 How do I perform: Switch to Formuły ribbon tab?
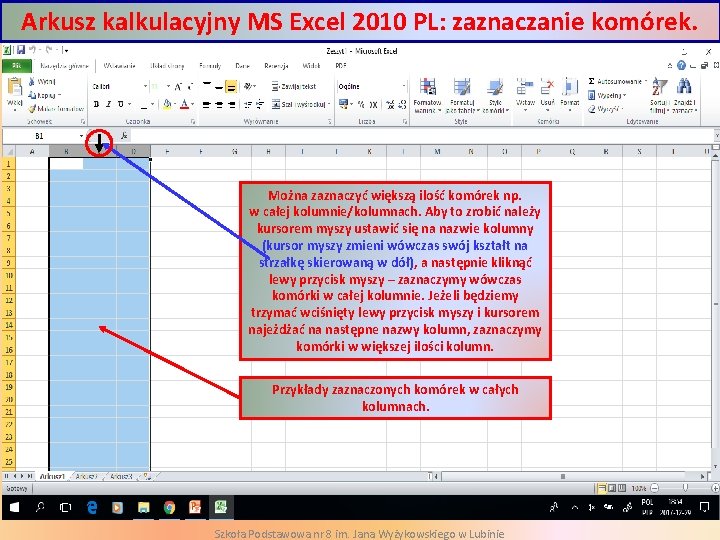(210, 66)
